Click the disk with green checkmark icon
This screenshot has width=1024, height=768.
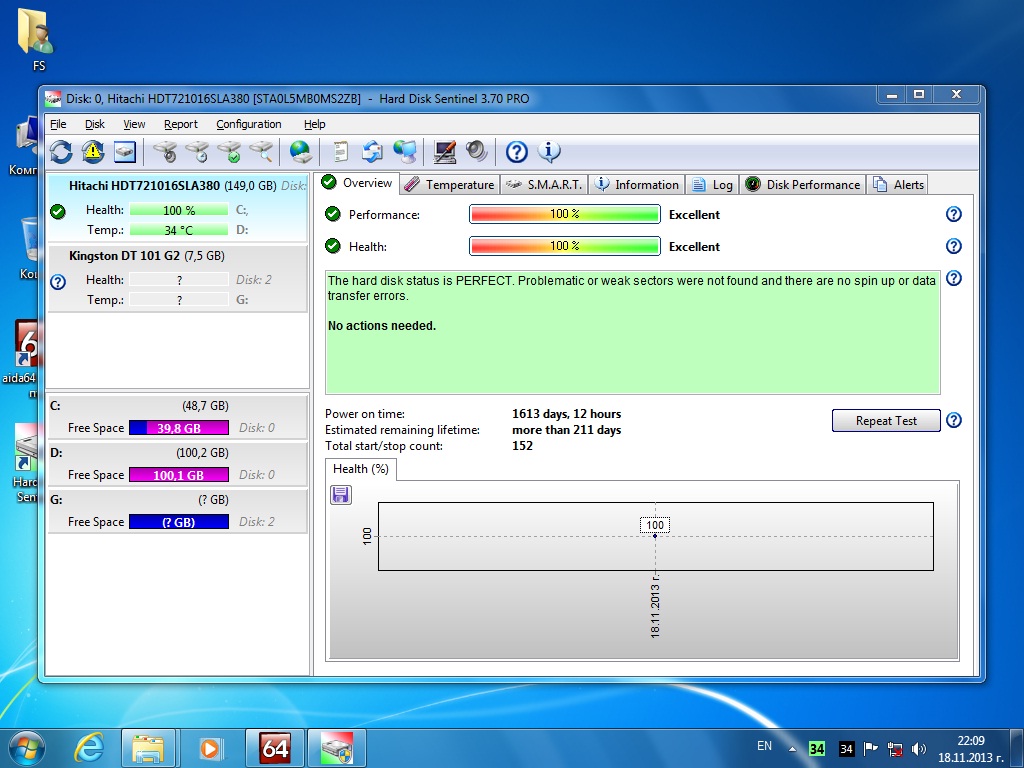pos(229,152)
